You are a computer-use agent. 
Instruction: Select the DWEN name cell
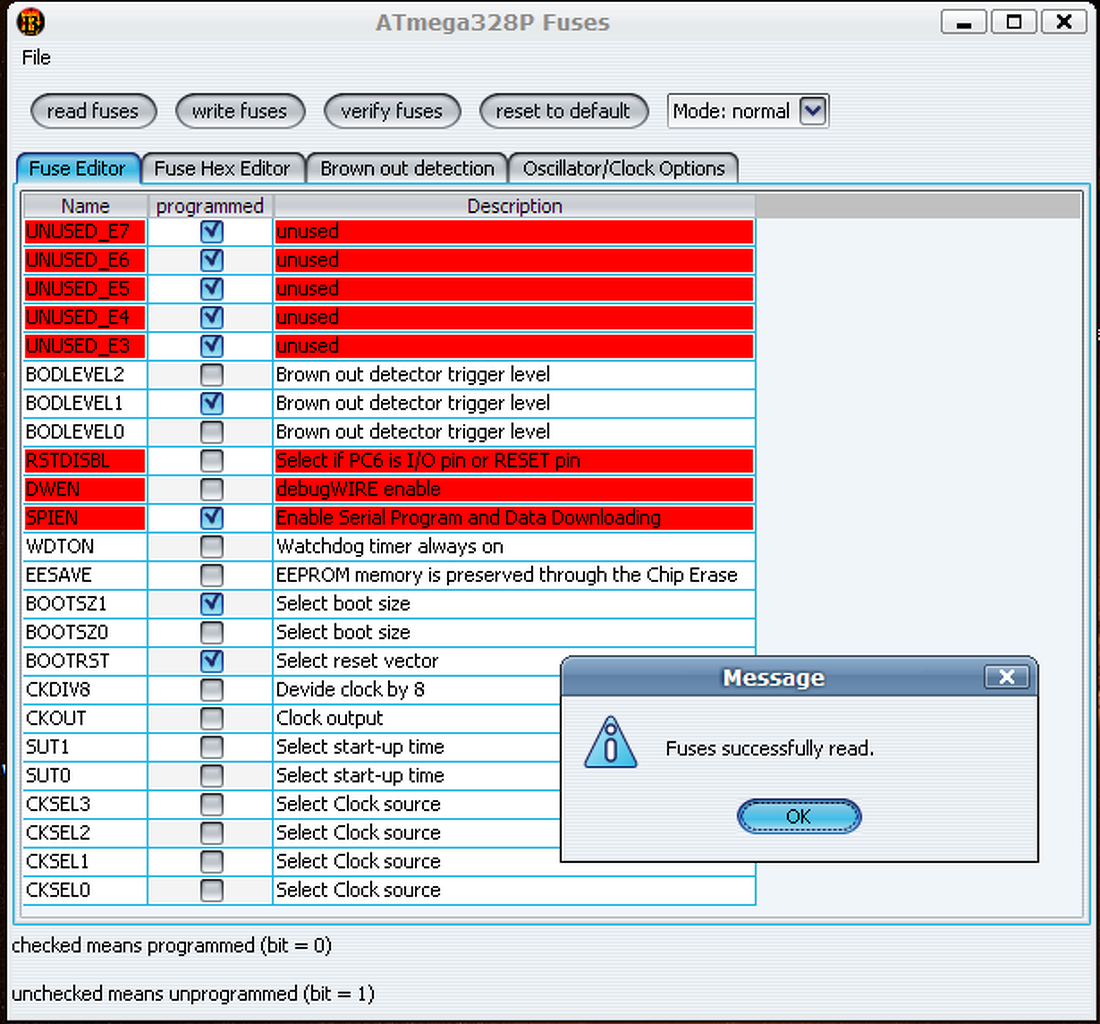pos(85,489)
